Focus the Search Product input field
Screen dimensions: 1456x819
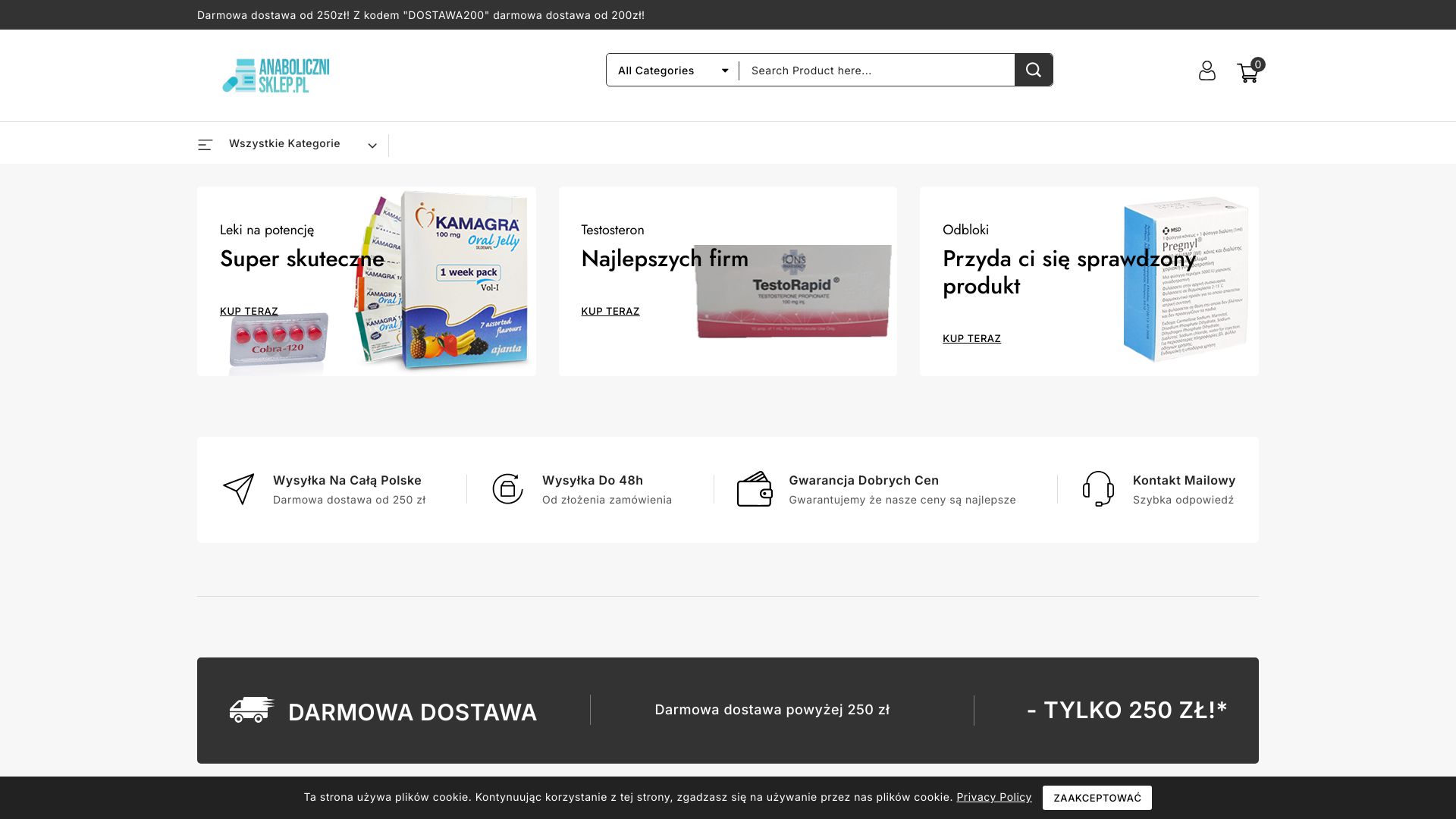click(877, 70)
